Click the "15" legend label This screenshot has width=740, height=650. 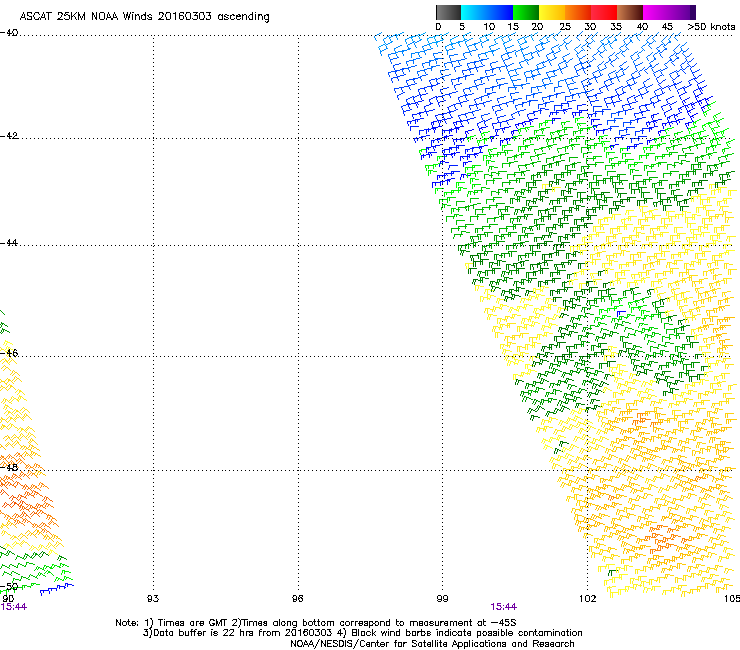pos(513,27)
